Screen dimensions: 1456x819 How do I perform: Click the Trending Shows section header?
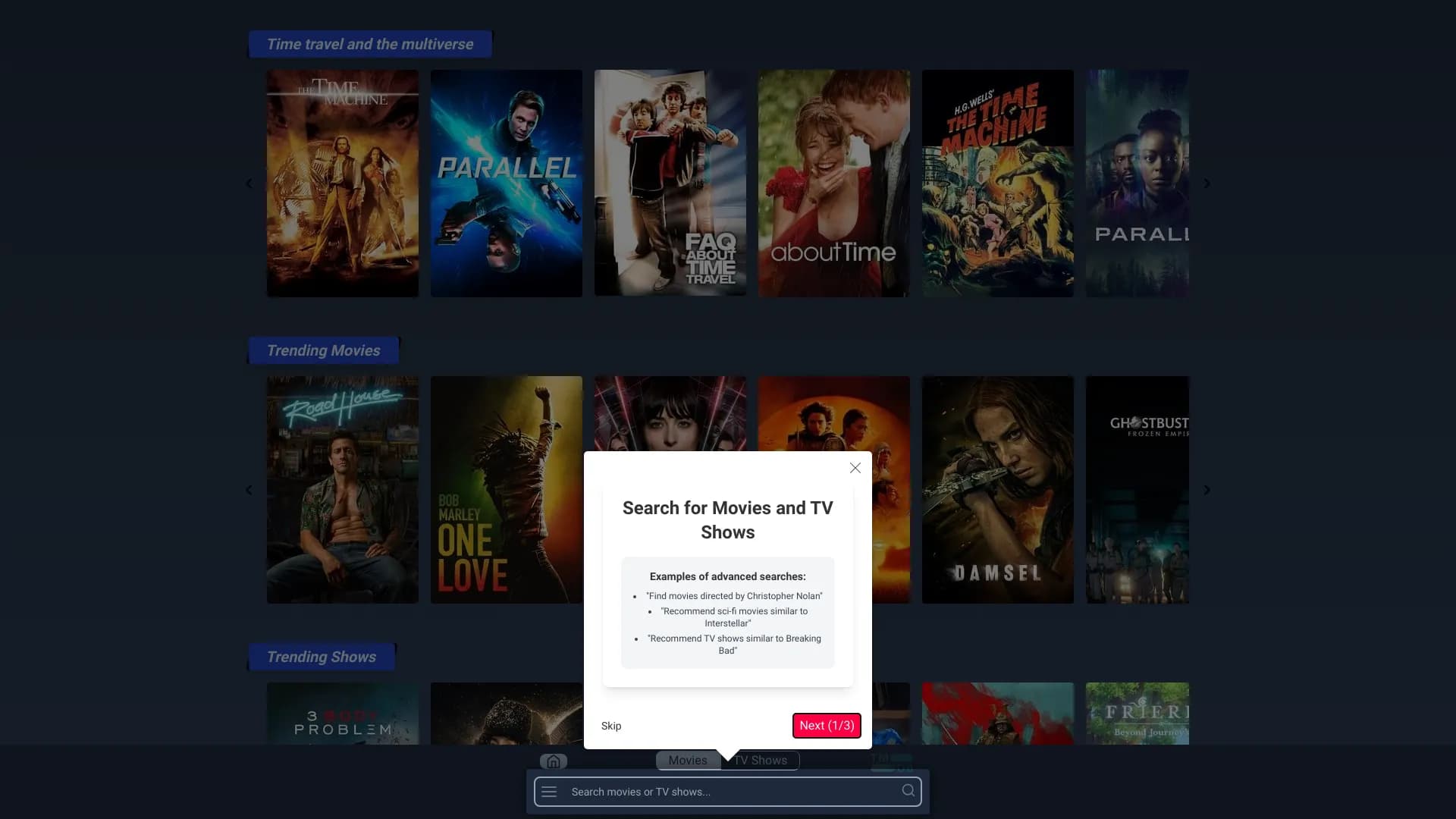(x=321, y=657)
